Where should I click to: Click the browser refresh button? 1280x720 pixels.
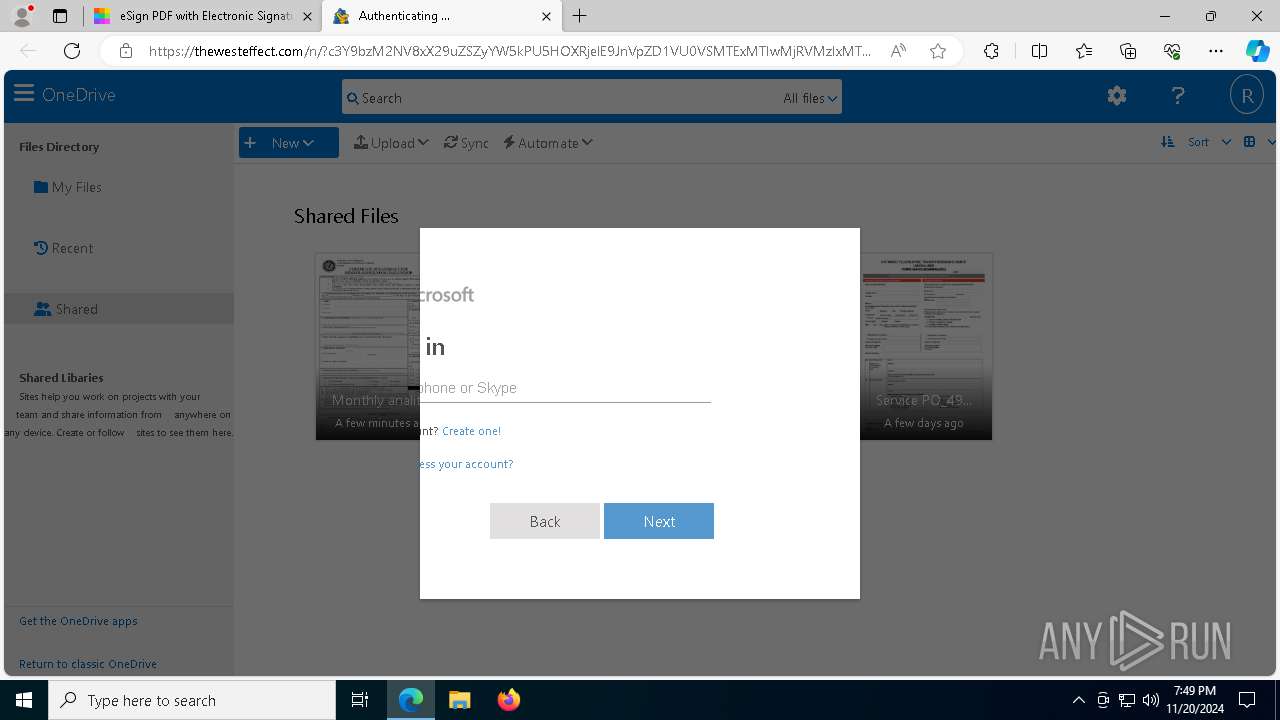tap(72, 51)
